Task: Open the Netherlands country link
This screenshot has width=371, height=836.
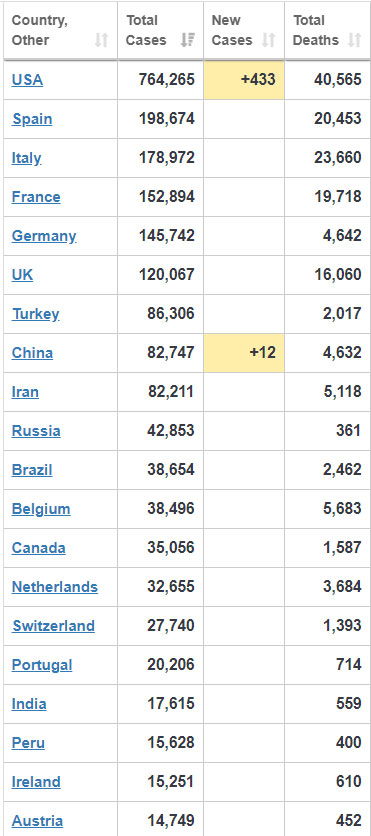Action: click(55, 587)
